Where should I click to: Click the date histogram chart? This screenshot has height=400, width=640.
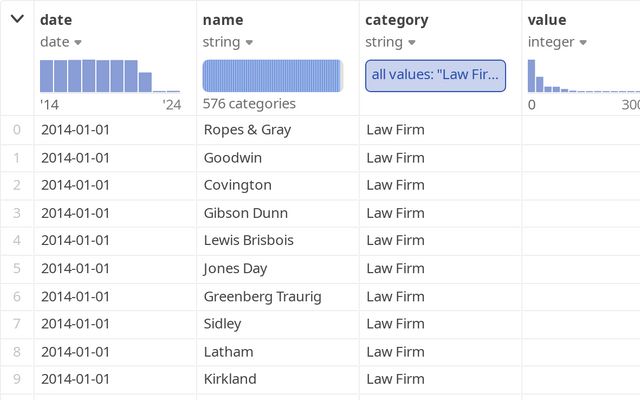110,76
